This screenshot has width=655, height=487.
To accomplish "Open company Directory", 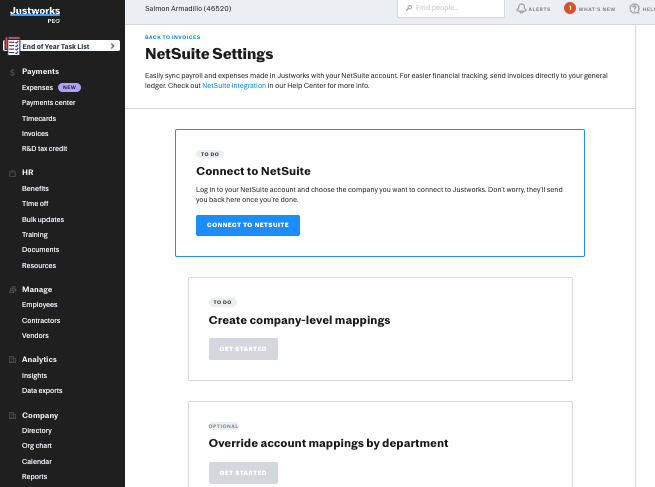I will 37,431.
